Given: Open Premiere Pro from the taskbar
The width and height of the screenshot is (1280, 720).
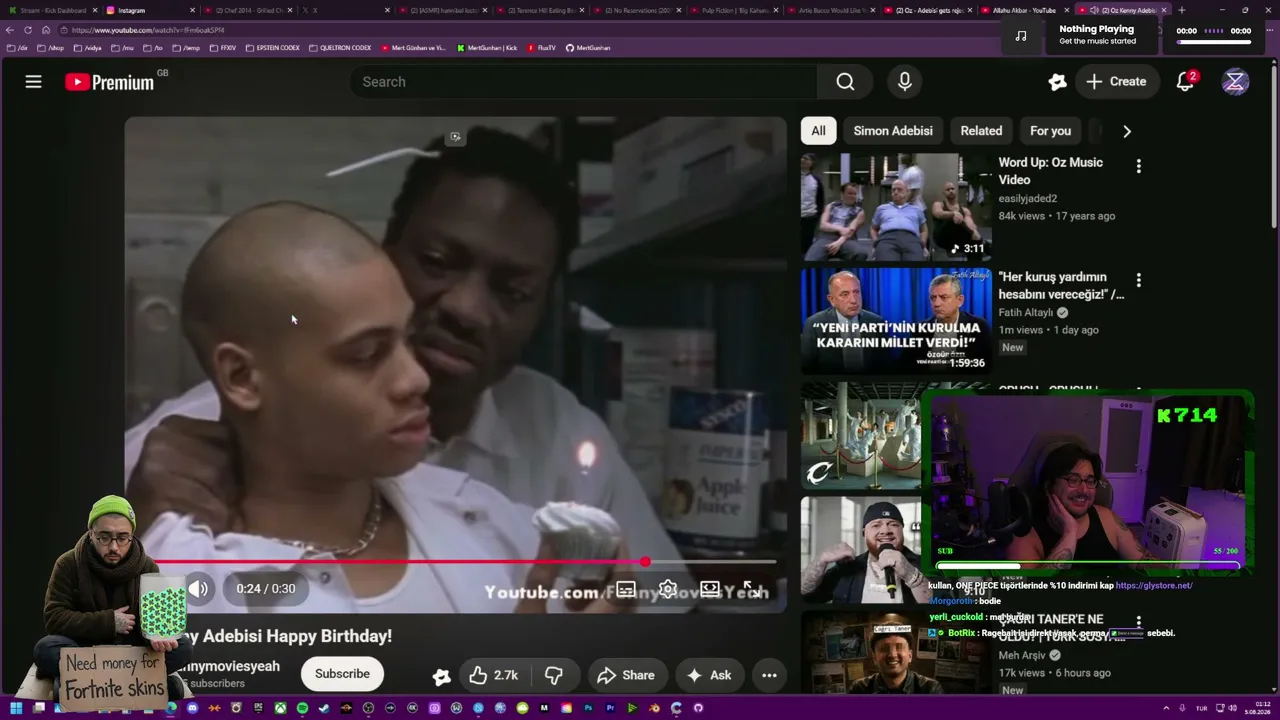Looking at the screenshot, I should click(x=610, y=708).
